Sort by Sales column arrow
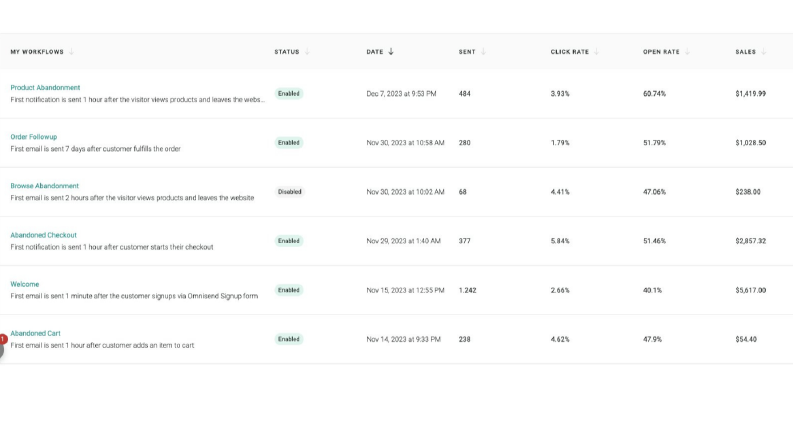This screenshot has height=446, width=793. pos(764,52)
